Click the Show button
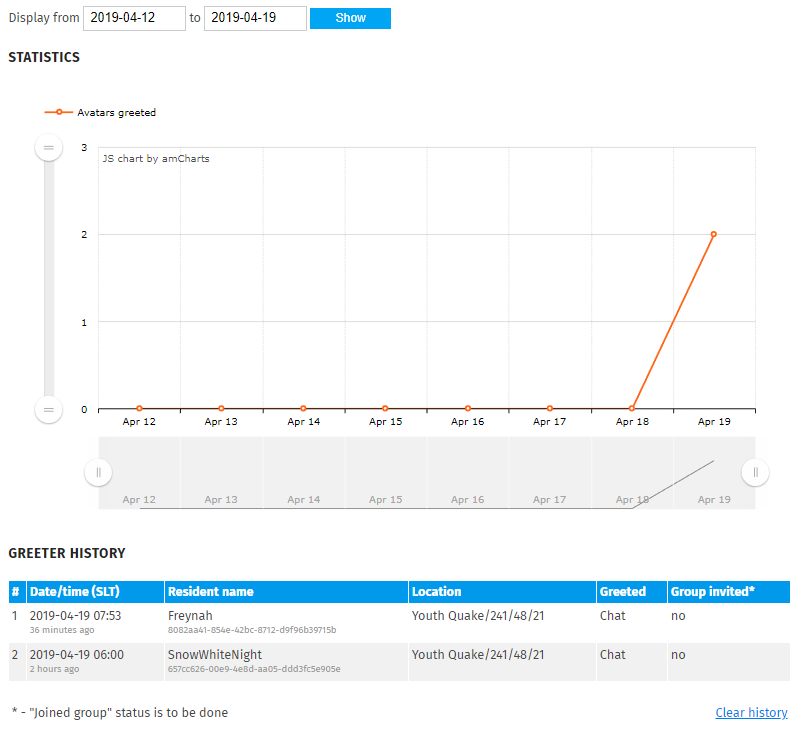Screen dimensions: 796x745 coord(350,18)
